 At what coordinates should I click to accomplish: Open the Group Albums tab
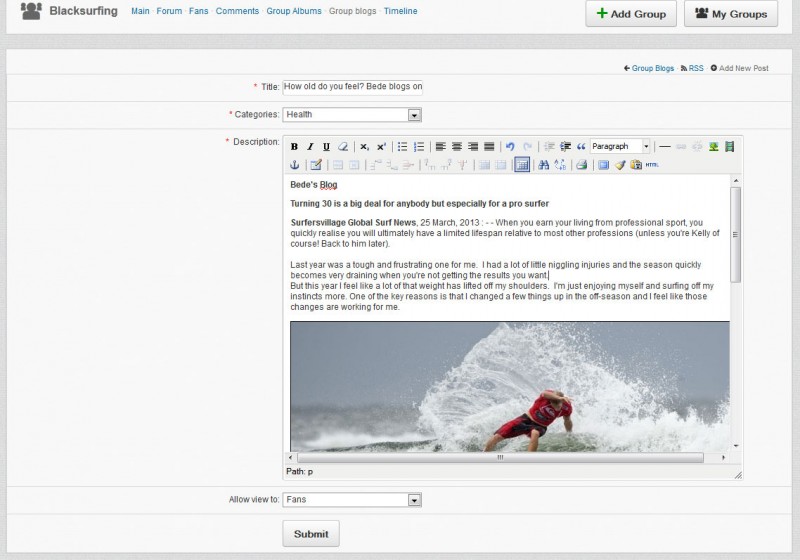coord(296,12)
